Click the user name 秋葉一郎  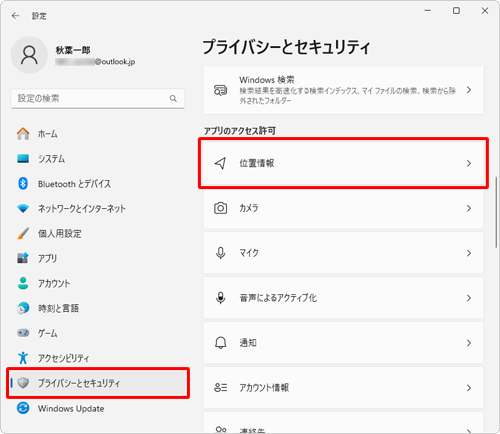(x=73, y=50)
